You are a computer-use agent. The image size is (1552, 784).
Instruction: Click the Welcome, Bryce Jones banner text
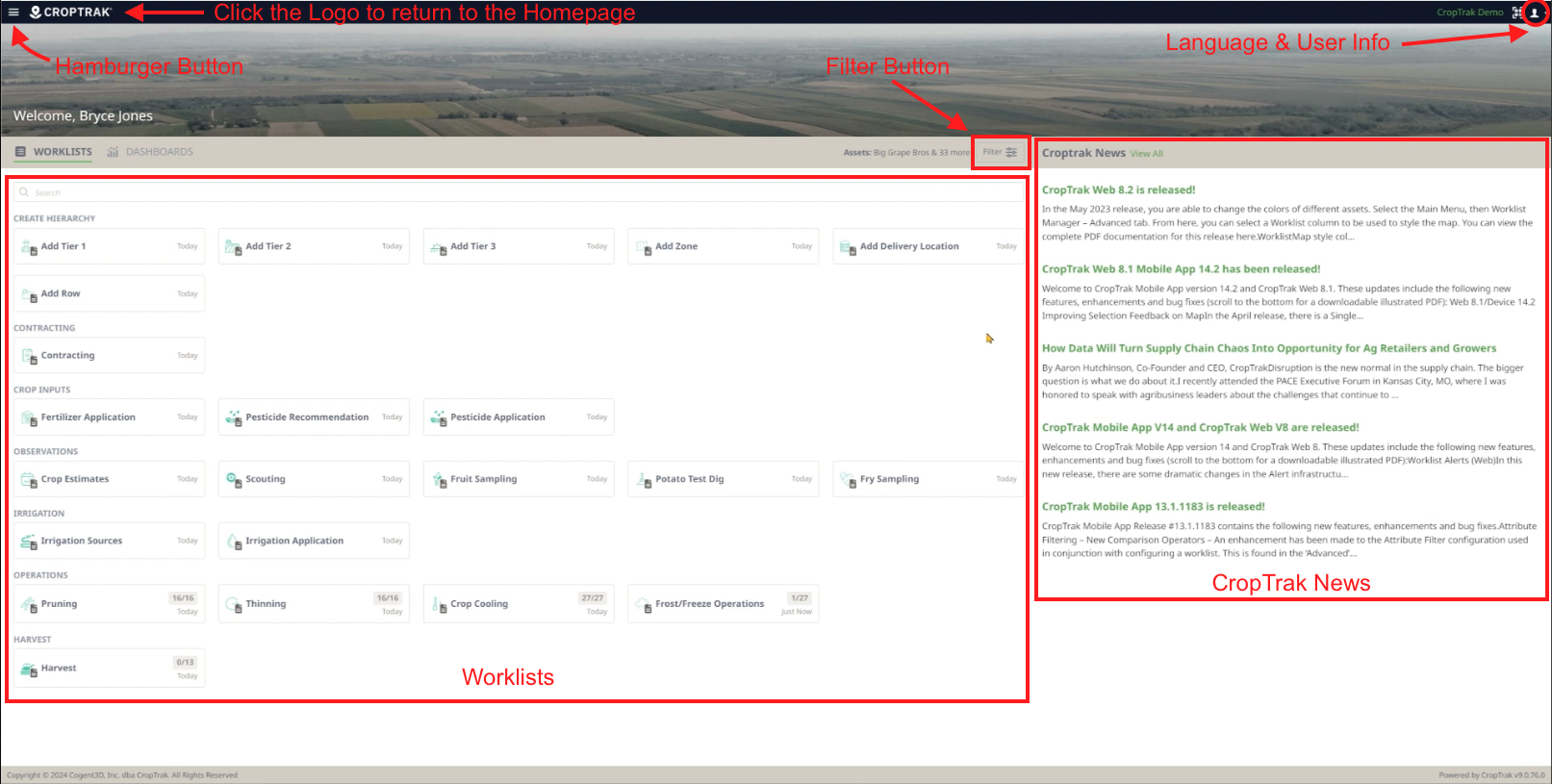(83, 115)
